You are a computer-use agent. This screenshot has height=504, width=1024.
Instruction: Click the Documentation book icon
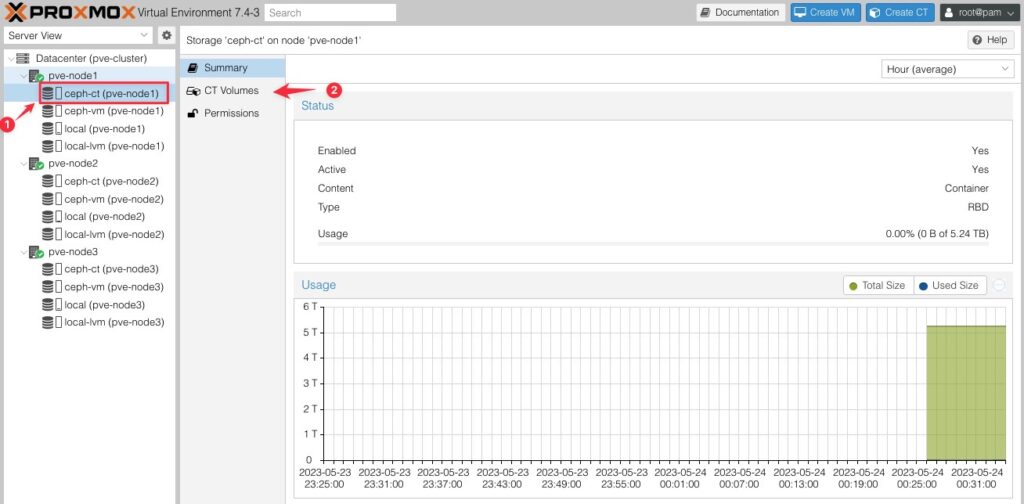705,12
